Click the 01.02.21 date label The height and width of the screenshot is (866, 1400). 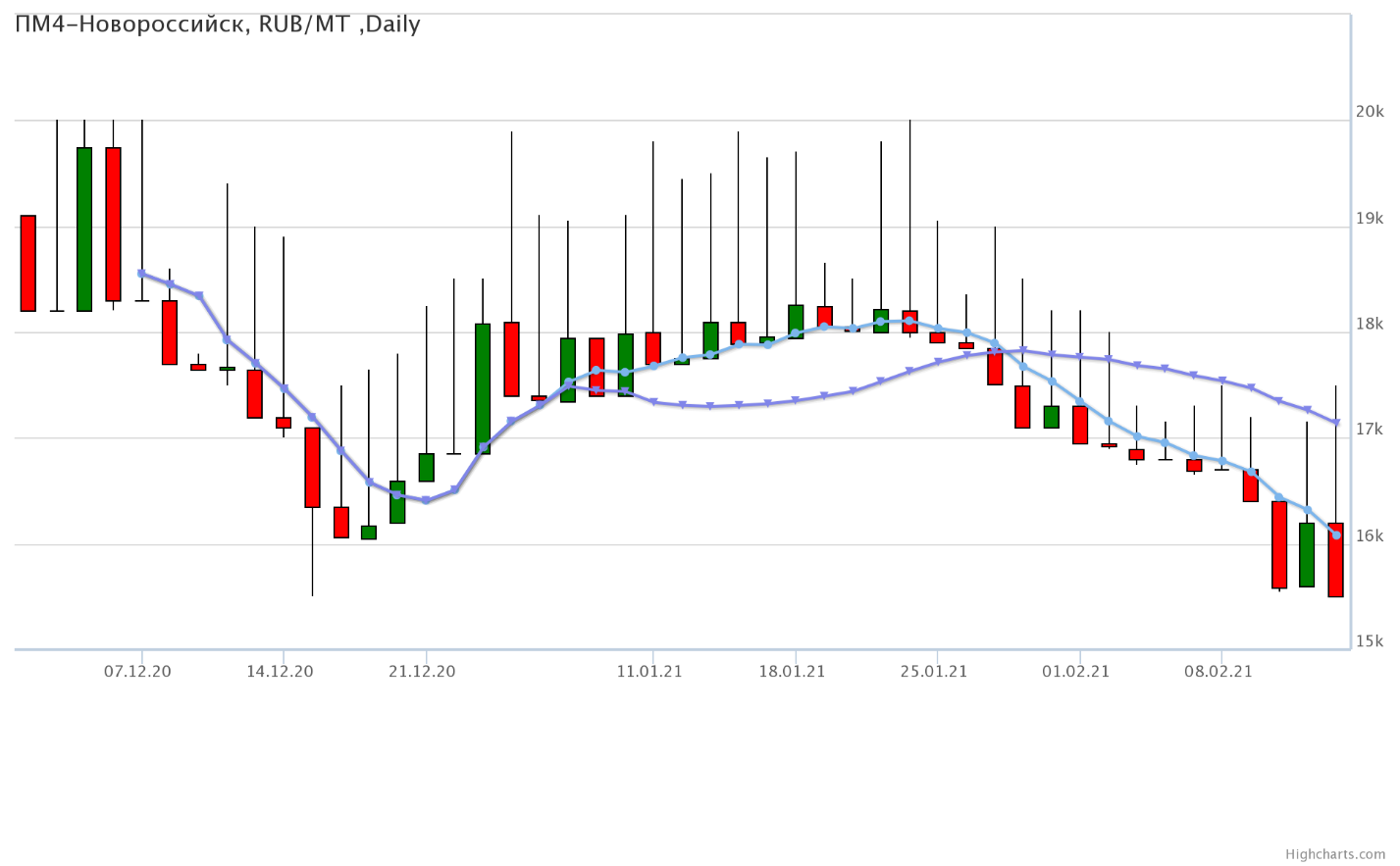pos(1076,672)
